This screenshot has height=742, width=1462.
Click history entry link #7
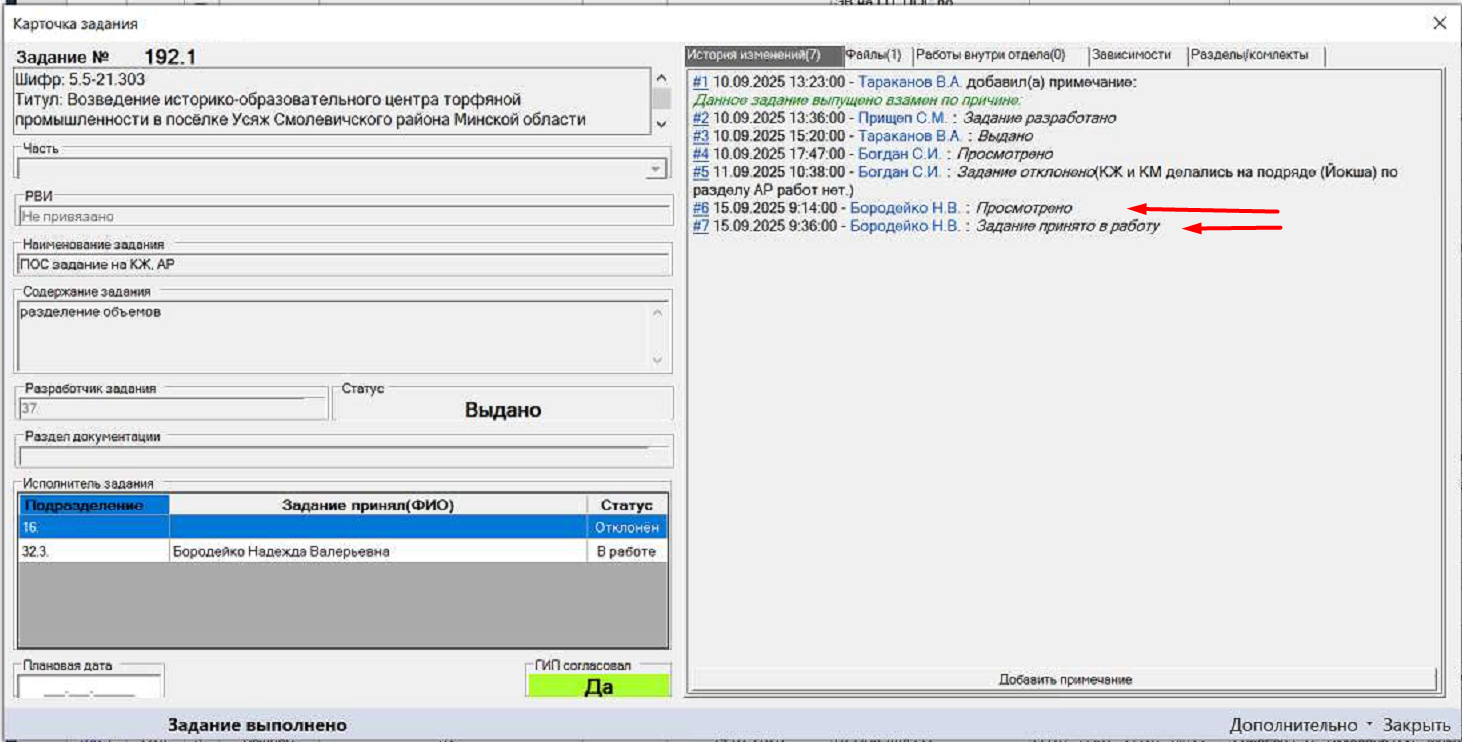point(700,226)
